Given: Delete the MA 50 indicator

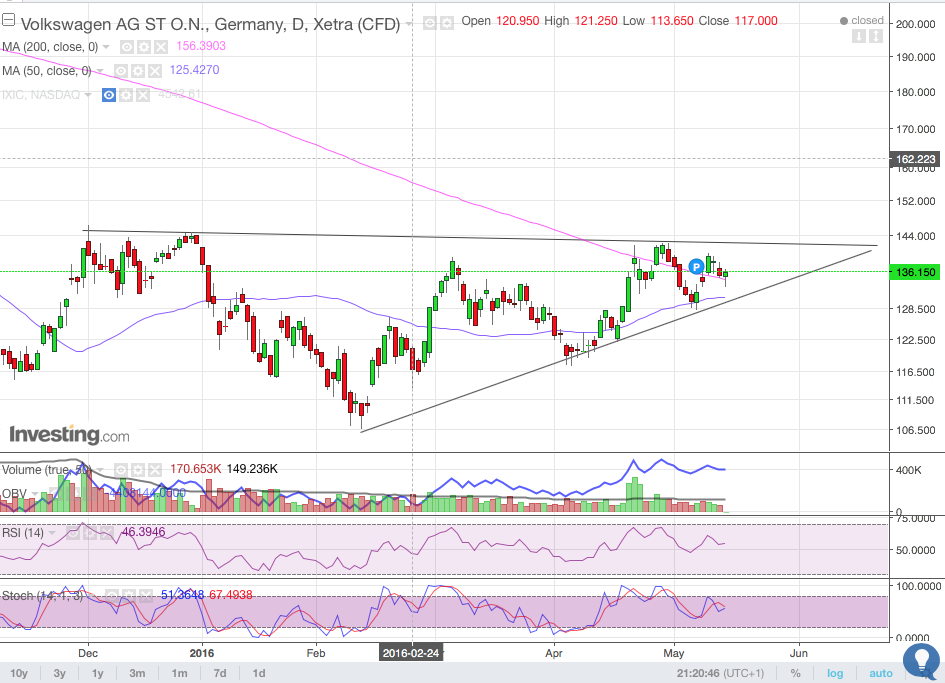Looking at the screenshot, I should tap(155, 71).
